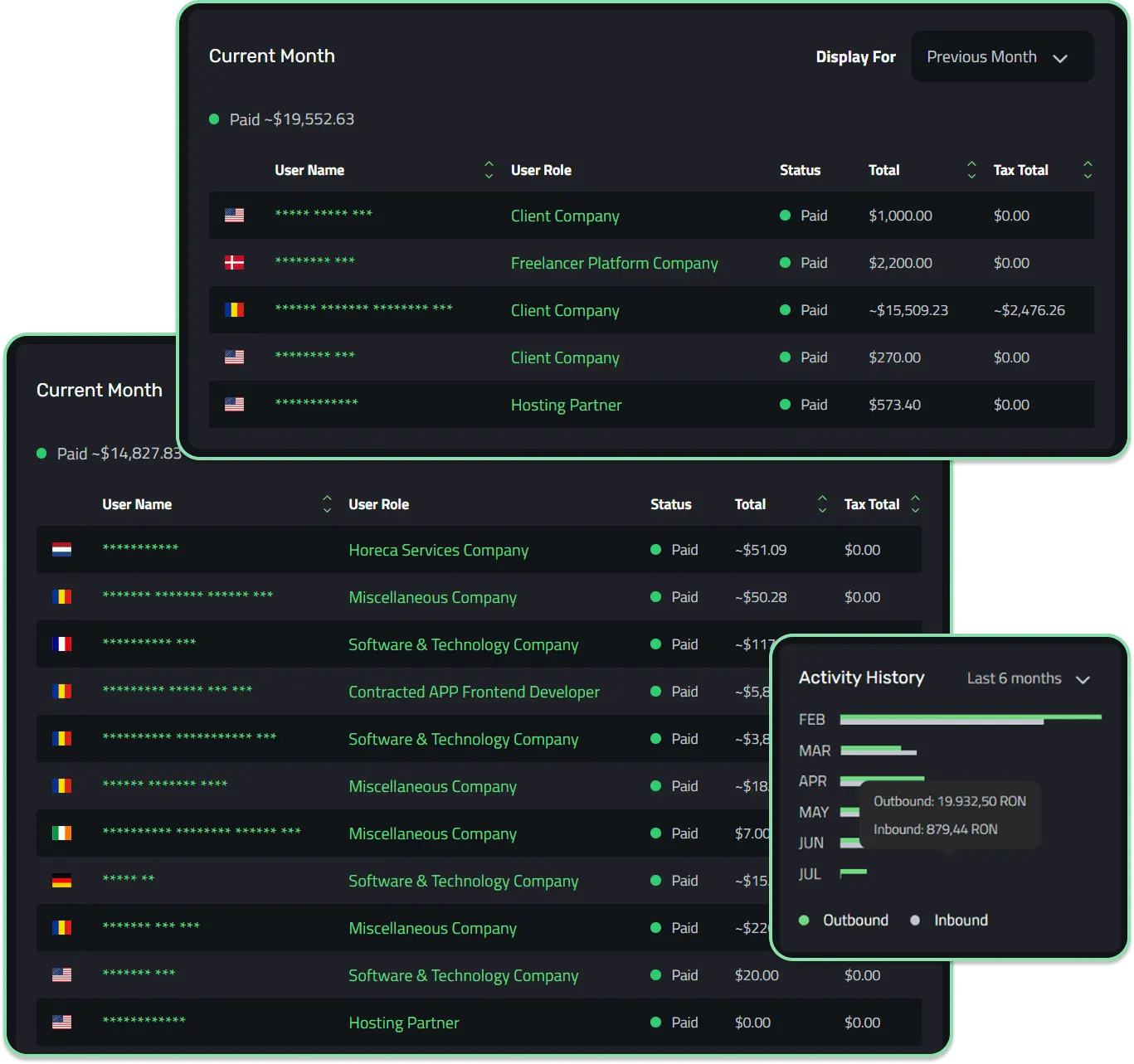Open Contracted APP Frontend Developer link
1134x1064 pixels.
(x=474, y=692)
